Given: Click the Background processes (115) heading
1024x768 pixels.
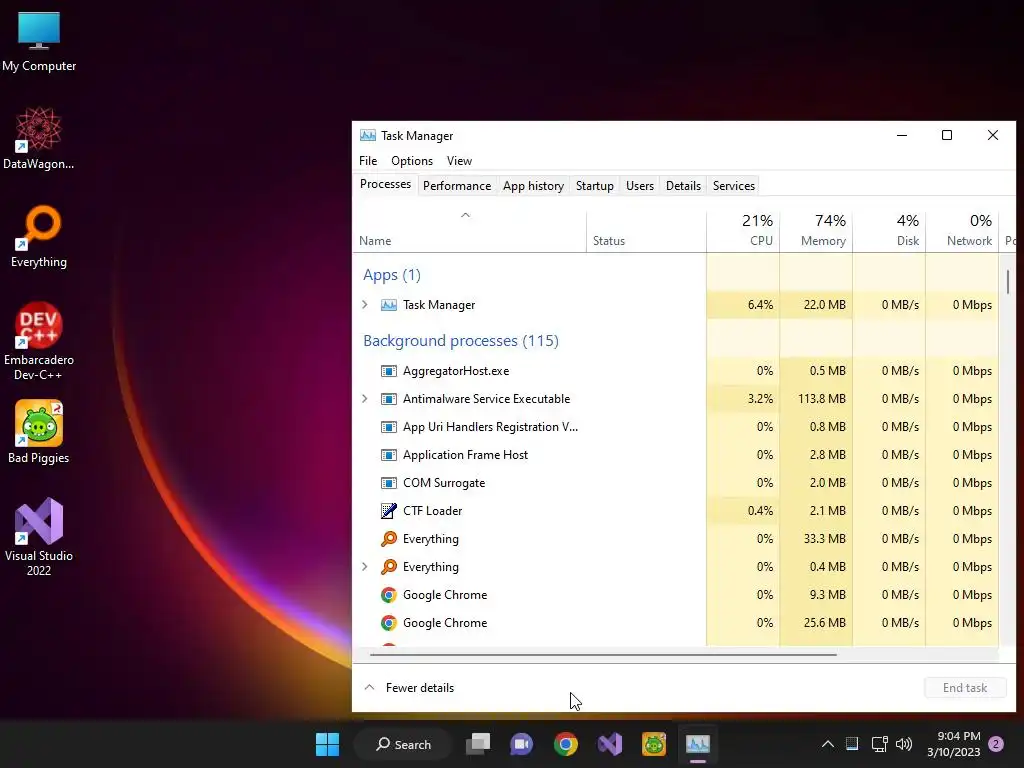Looking at the screenshot, I should click(x=460, y=341).
